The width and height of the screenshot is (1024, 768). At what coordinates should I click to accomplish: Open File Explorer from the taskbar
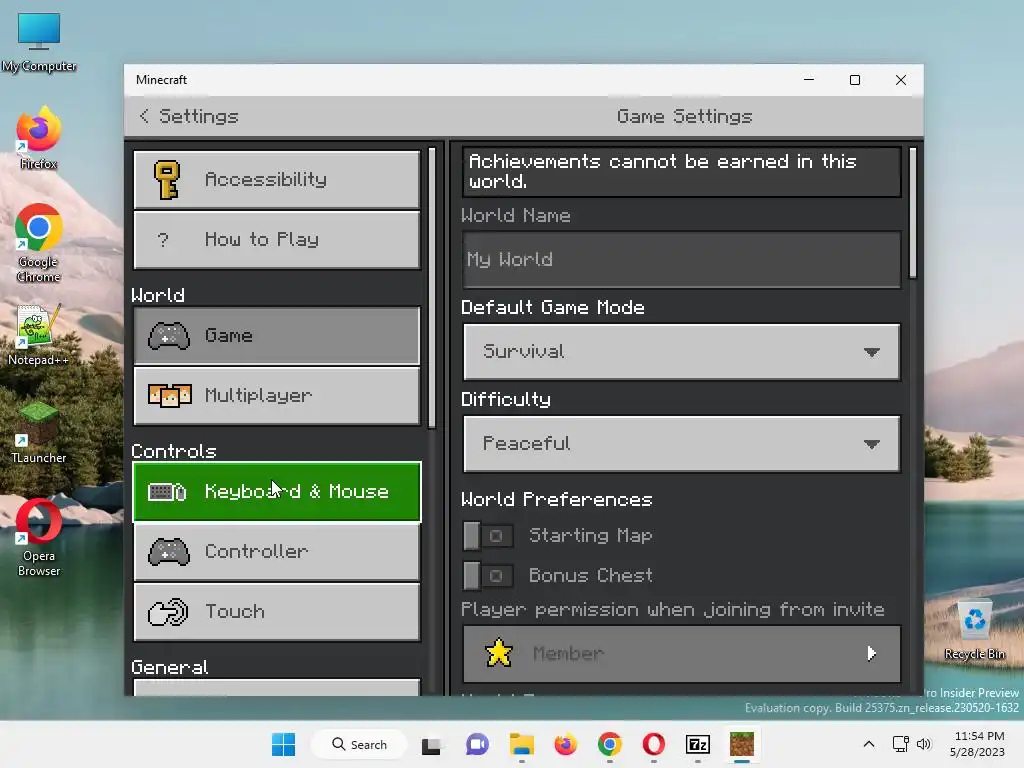tap(522, 744)
